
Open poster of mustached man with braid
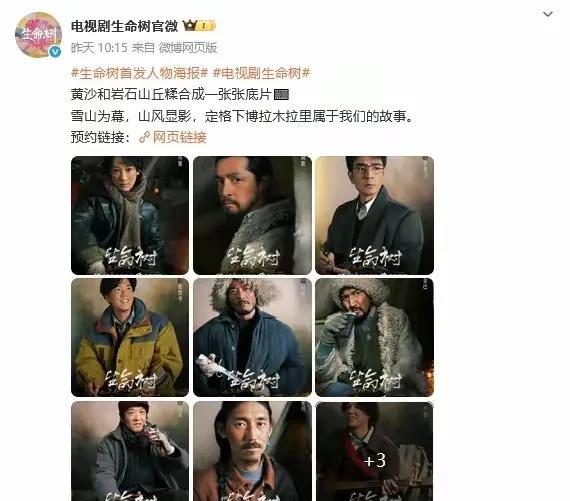pos(252,451)
